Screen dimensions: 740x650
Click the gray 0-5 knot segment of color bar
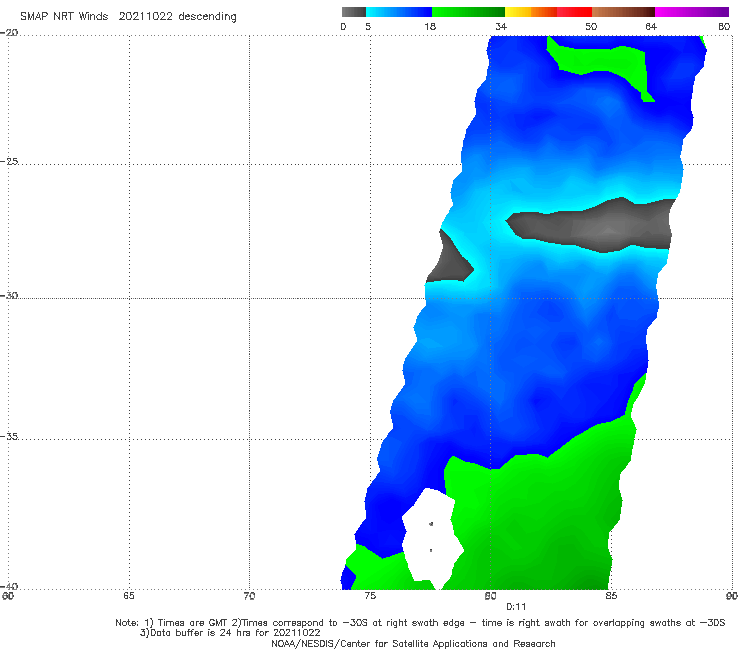click(x=354, y=12)
